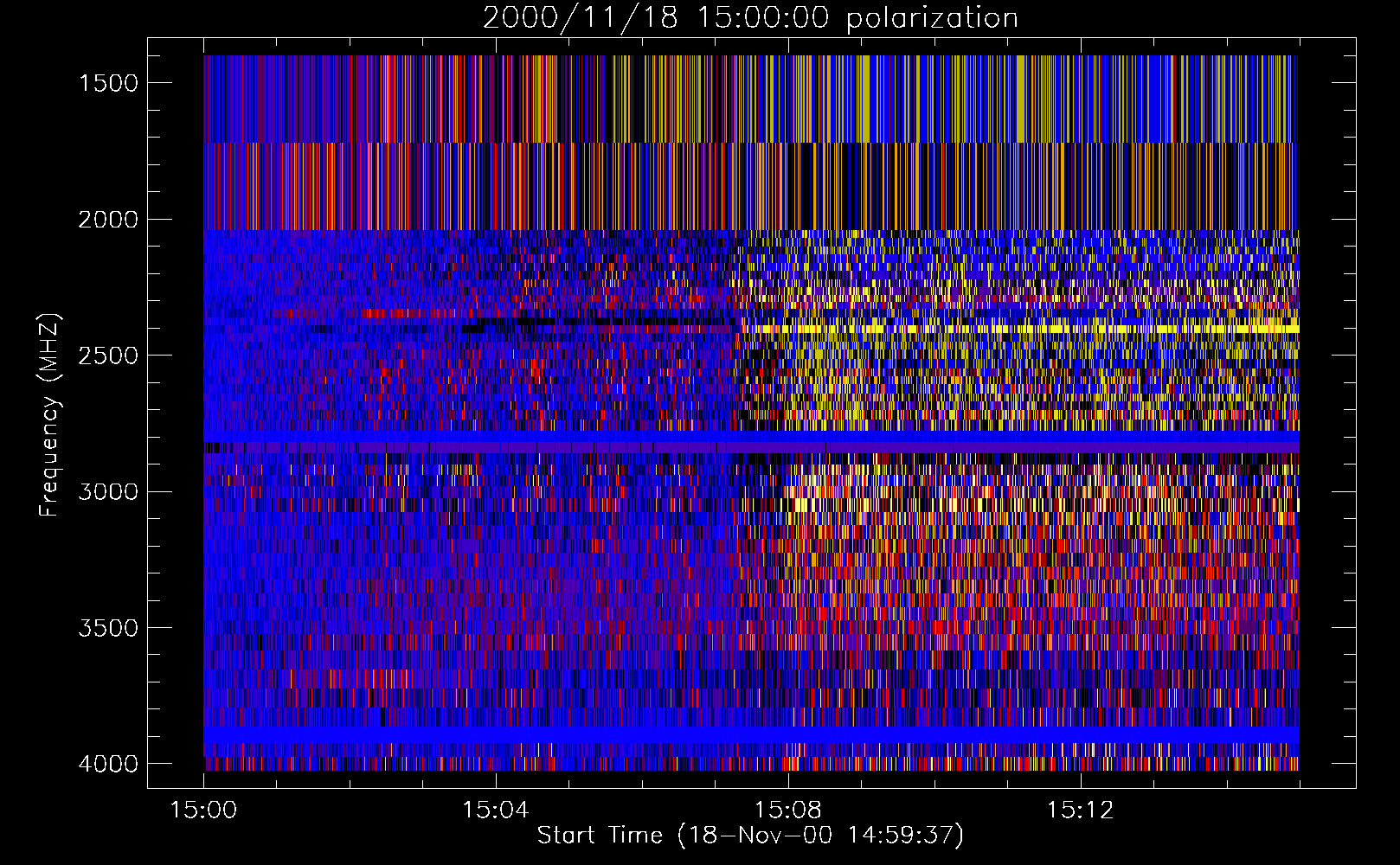
Task: Click the 1500 frequency tick label
Action: tap(108, 83)
